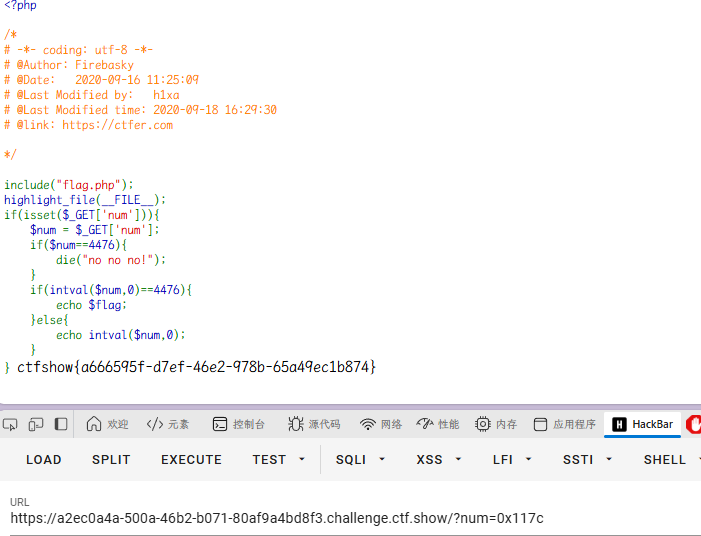
Task: Expand the SSTI dropdown menu
Action: coord(587,460)
